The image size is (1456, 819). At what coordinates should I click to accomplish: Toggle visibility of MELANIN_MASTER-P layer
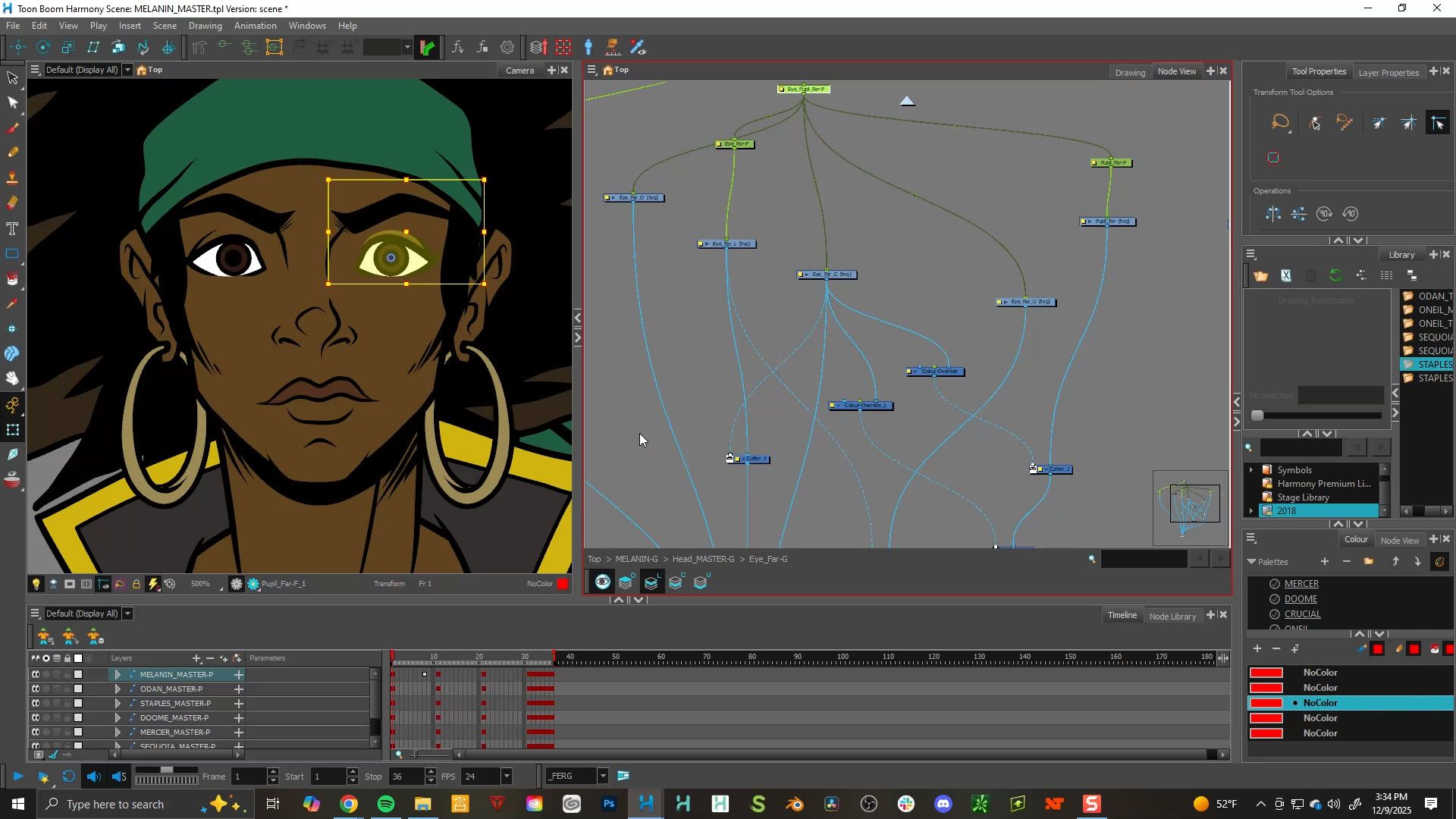pos(36,674)
